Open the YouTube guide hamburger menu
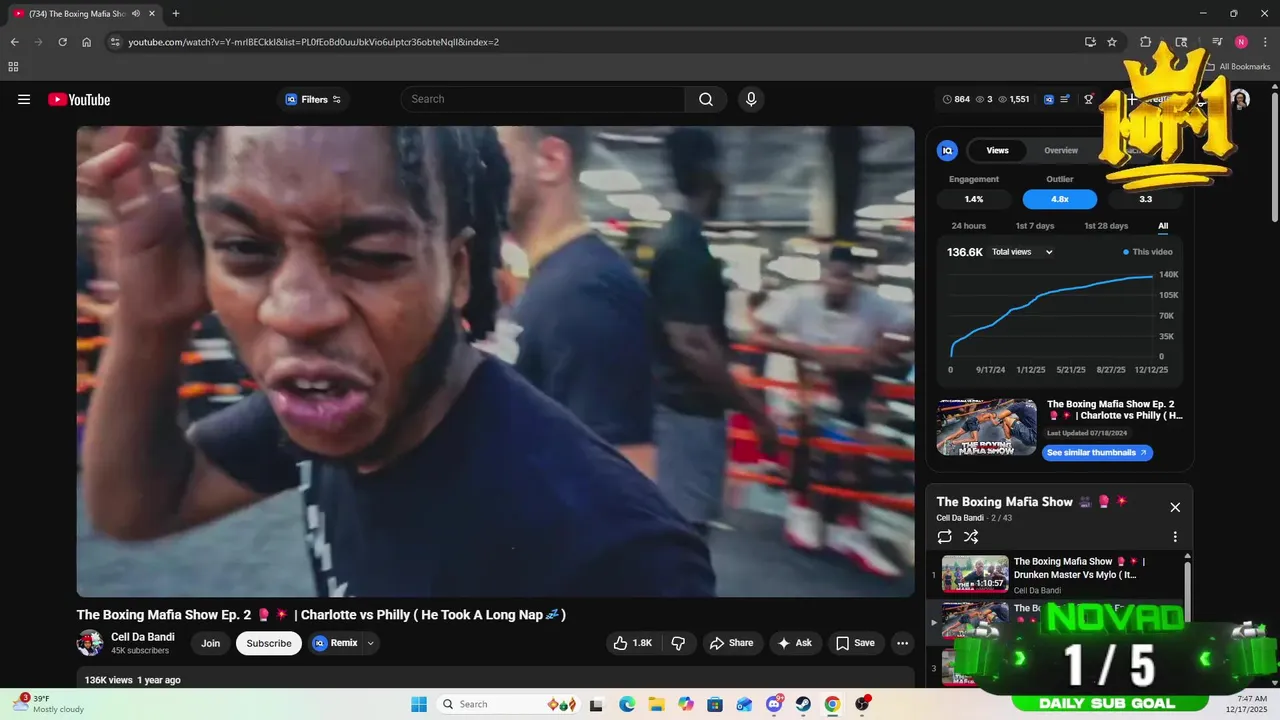This screenshot has height=720, width=1280. coord(24,99)
